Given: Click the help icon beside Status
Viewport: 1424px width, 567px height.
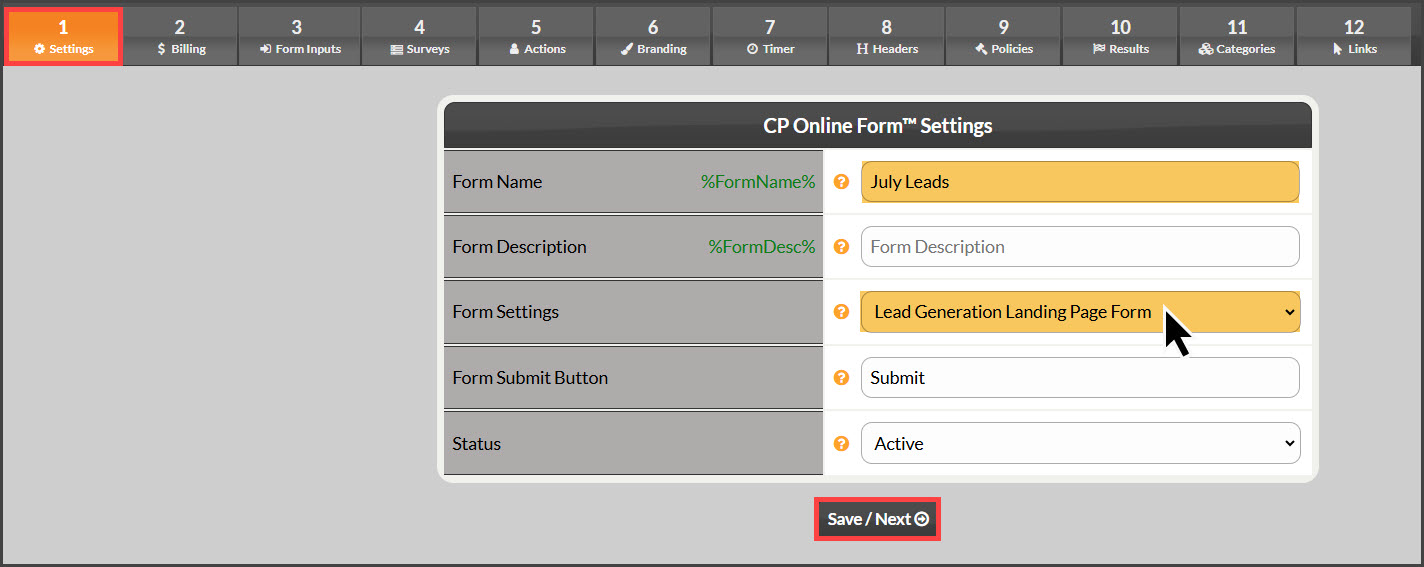Looking at the screenshot, I should pos(842,444).
